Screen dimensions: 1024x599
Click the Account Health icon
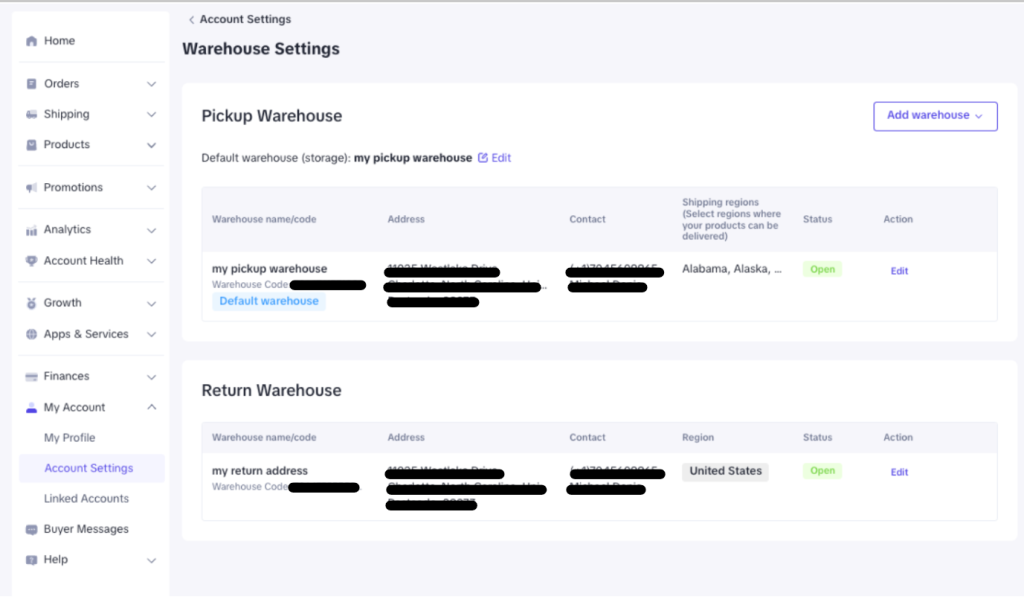(x=32, y=260)
